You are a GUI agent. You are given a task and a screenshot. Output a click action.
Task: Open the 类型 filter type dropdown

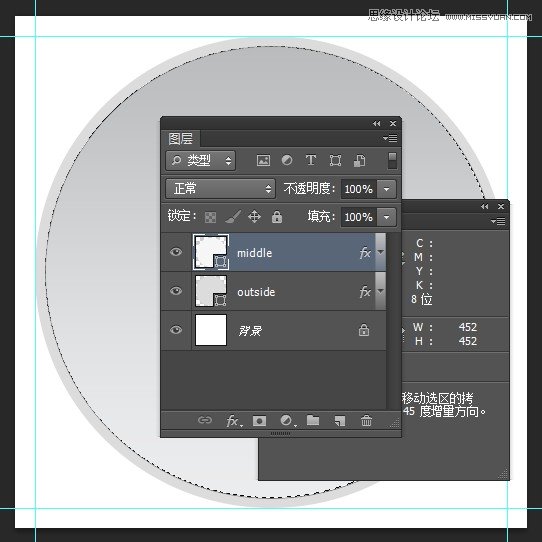pyautogui.click(x=200, y=160)
